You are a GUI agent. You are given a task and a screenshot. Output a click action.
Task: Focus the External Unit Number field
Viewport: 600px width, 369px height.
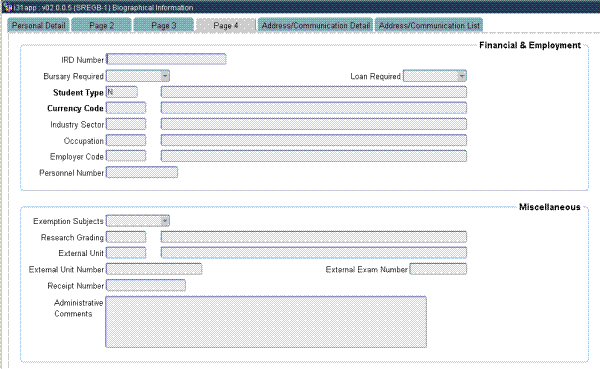154,269
